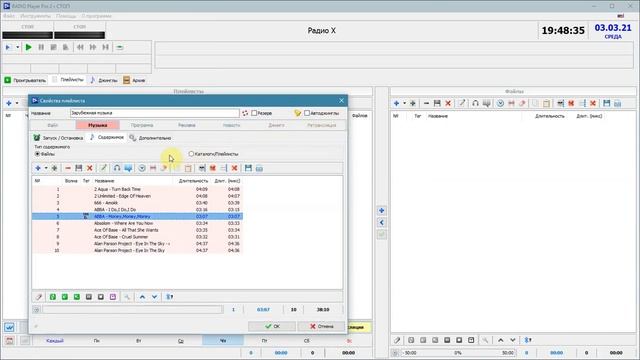Click purple square icon below track list
Image resolution: width=640 pixels, height=360 pixels.
click(113, 297)
